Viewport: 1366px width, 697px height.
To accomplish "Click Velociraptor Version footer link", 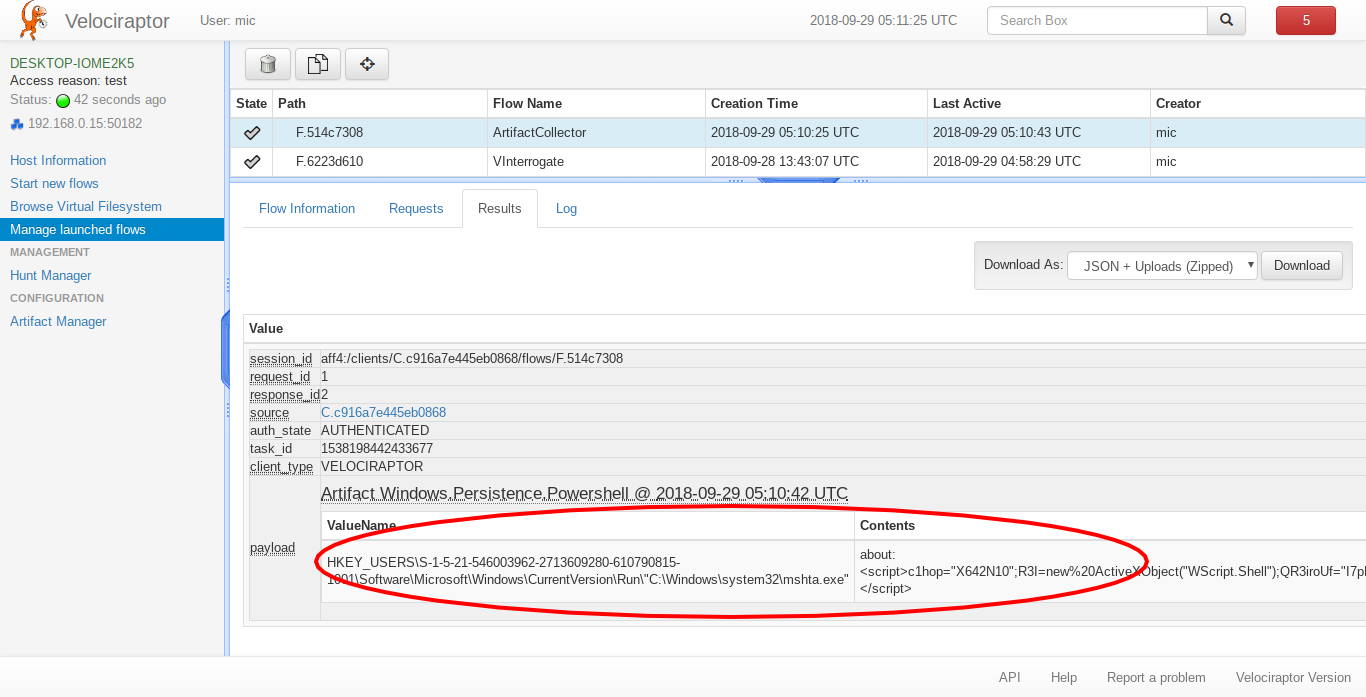I will tap(1293, 677).
